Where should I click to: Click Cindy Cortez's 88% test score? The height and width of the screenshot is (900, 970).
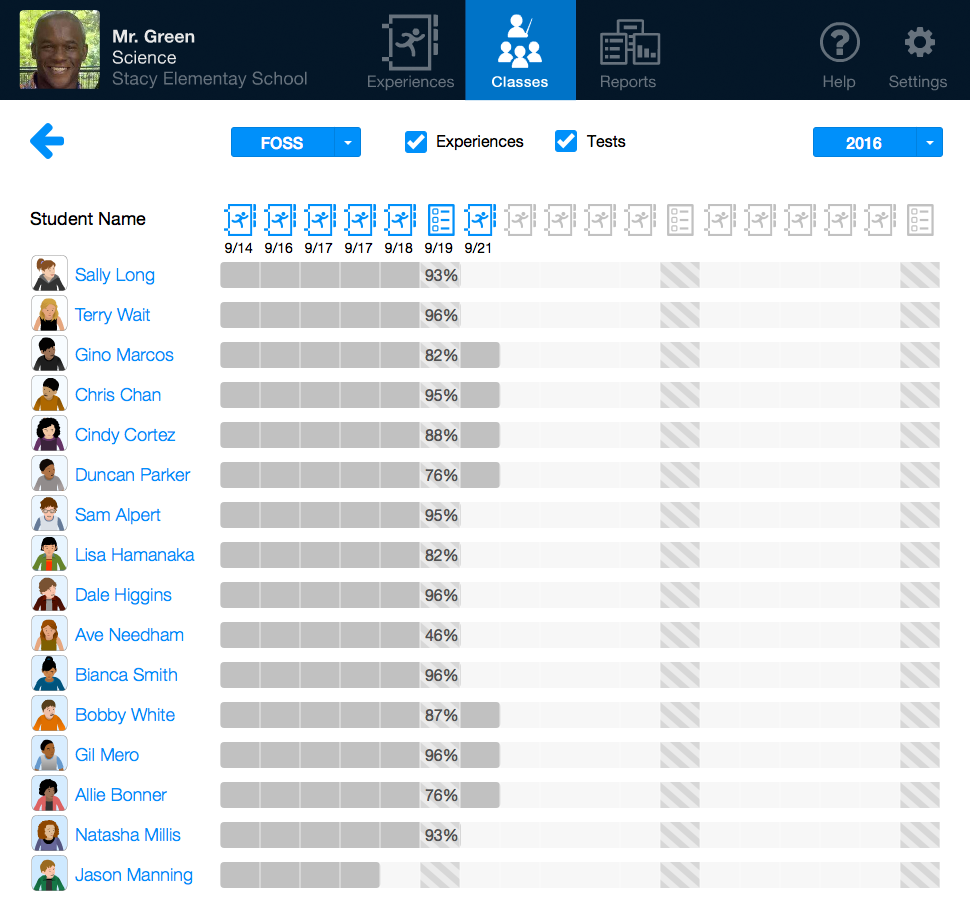441,435
